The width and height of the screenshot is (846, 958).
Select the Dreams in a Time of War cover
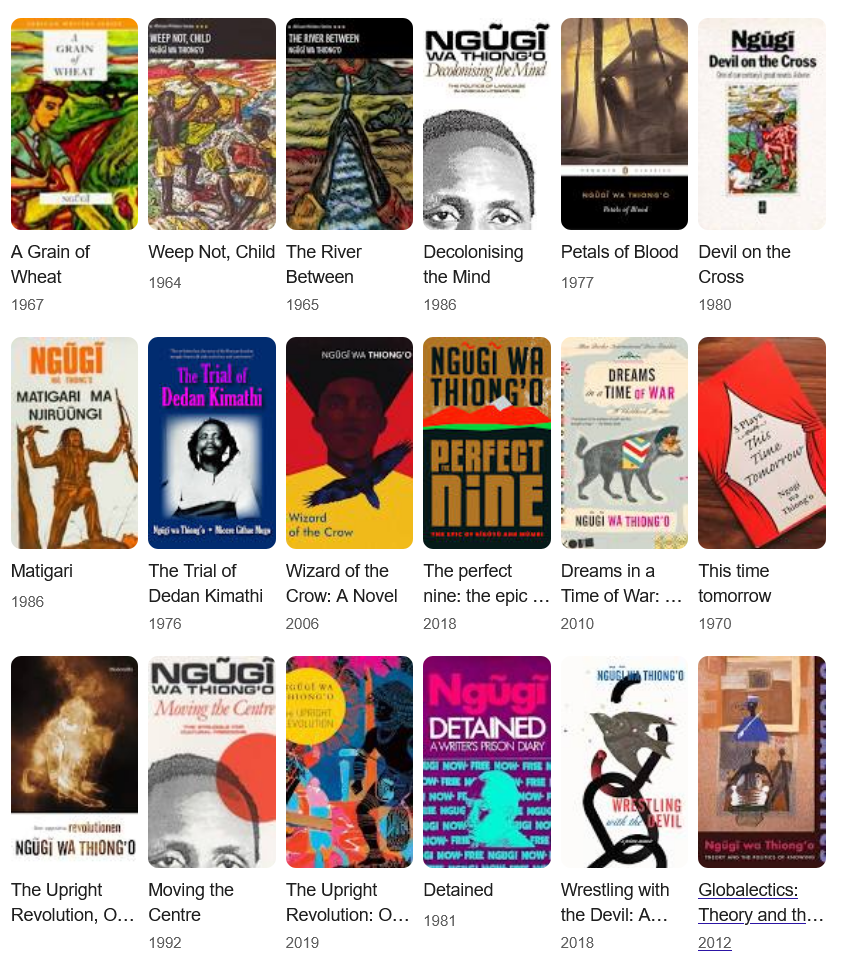624,443
